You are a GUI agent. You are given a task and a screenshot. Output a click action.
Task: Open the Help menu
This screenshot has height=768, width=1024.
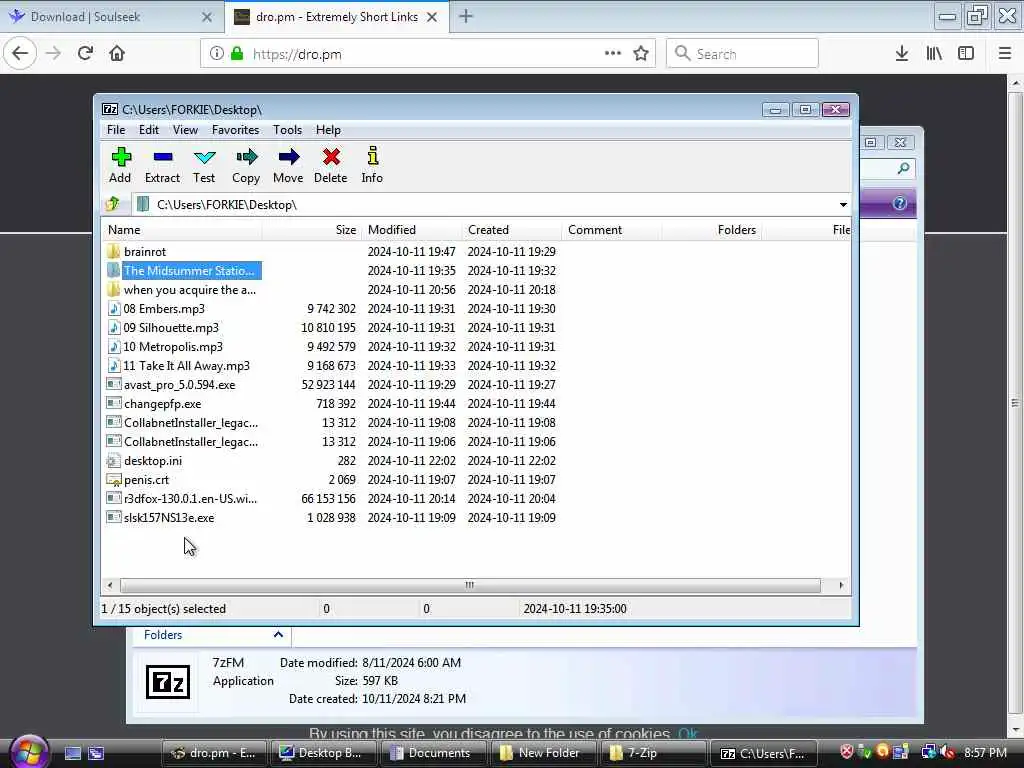(328, 130)
